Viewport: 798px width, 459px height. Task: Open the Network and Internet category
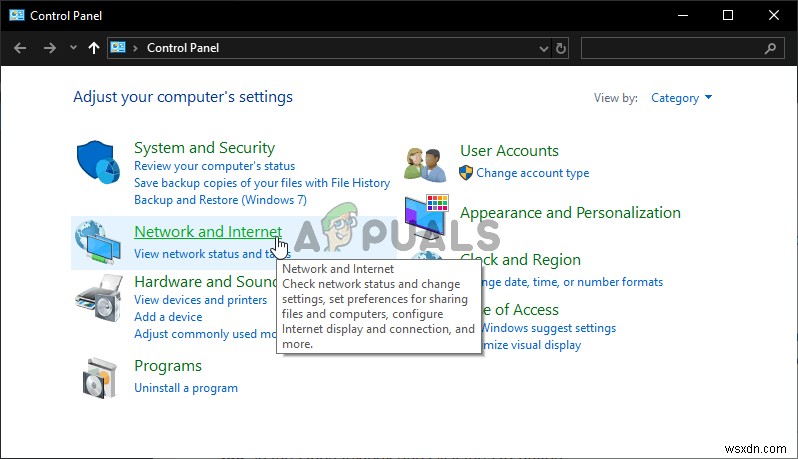[x=208, y=232]
